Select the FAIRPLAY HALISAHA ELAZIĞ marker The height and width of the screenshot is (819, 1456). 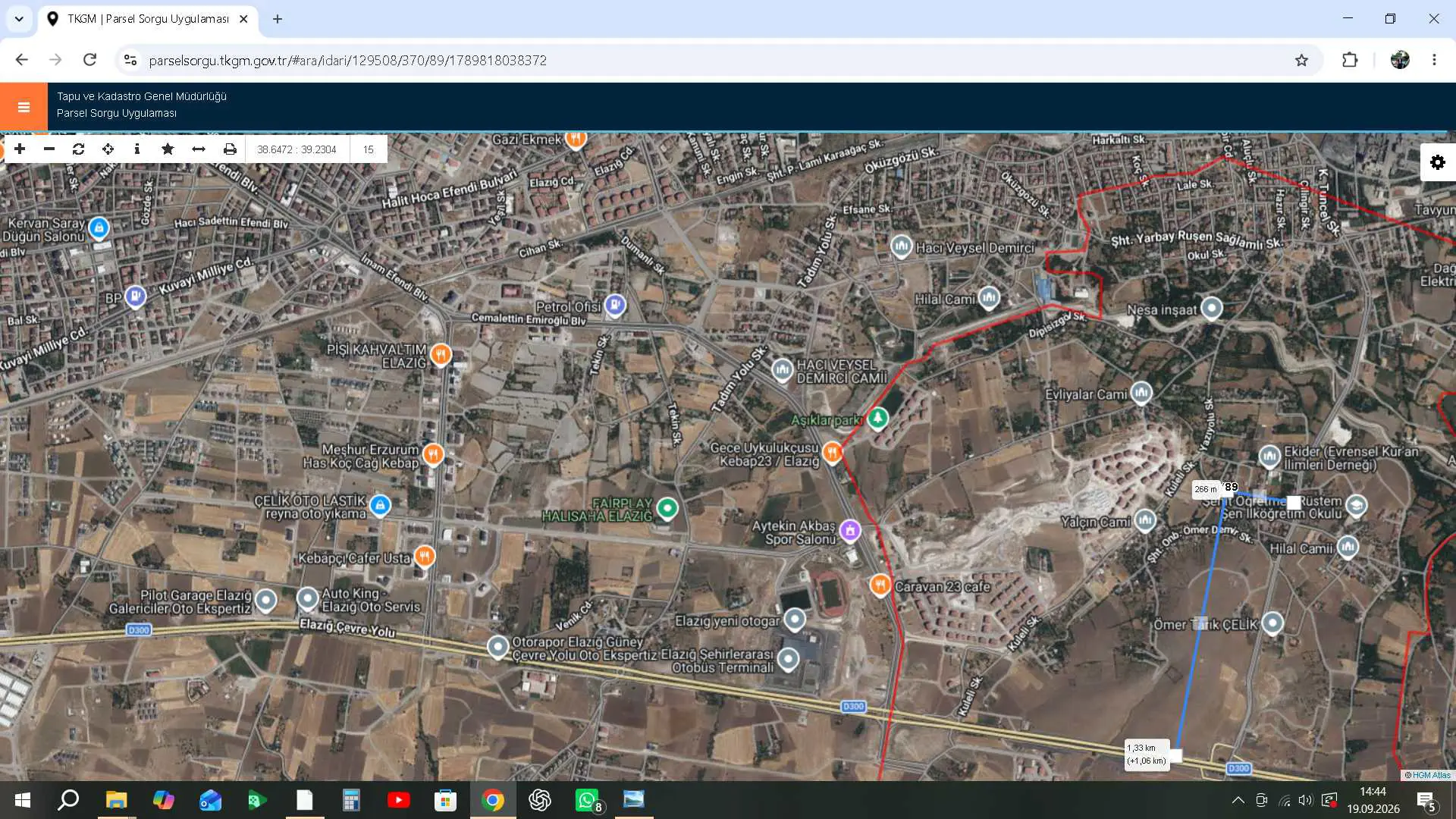pyautogui.click(x=667, y=508)
